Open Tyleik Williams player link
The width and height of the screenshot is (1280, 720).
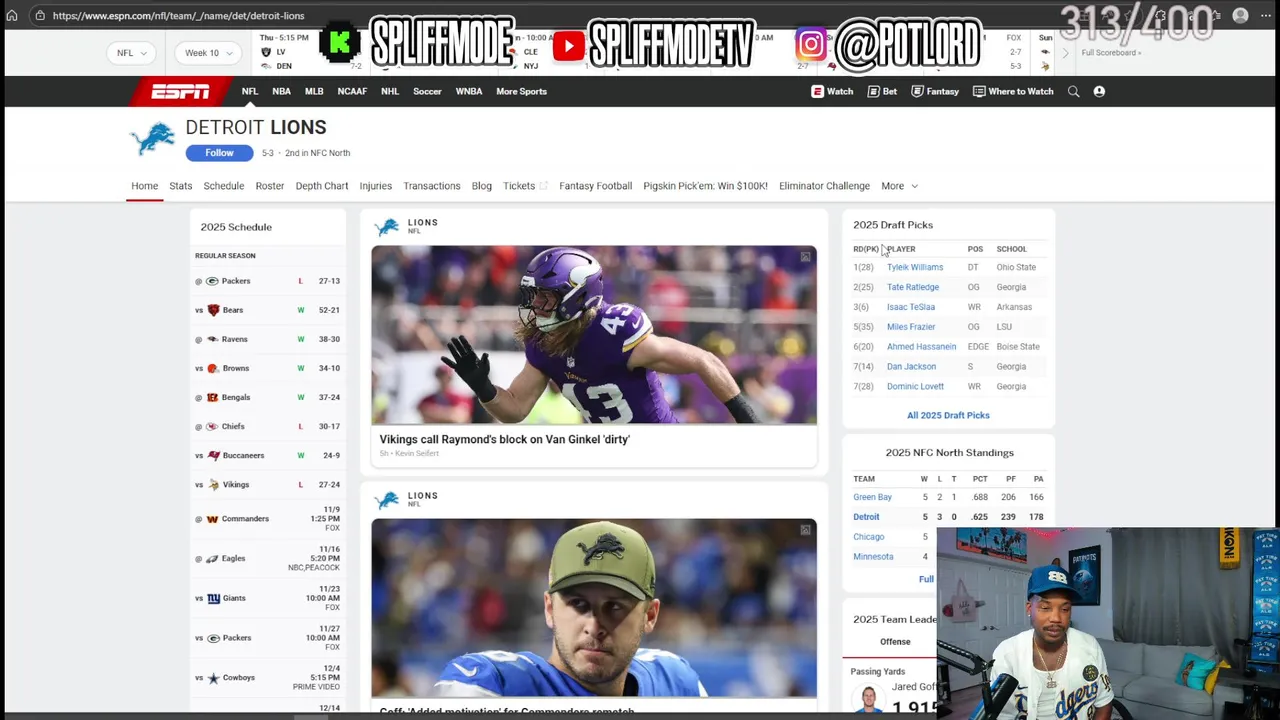tap(915, 267)
